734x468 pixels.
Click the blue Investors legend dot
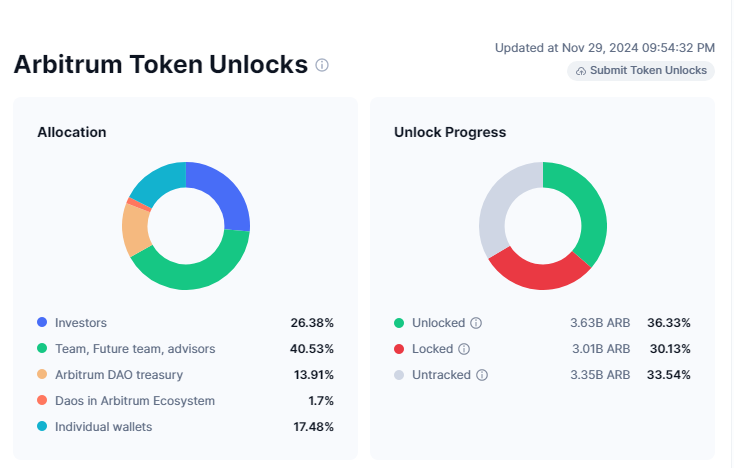coord(42,323)
